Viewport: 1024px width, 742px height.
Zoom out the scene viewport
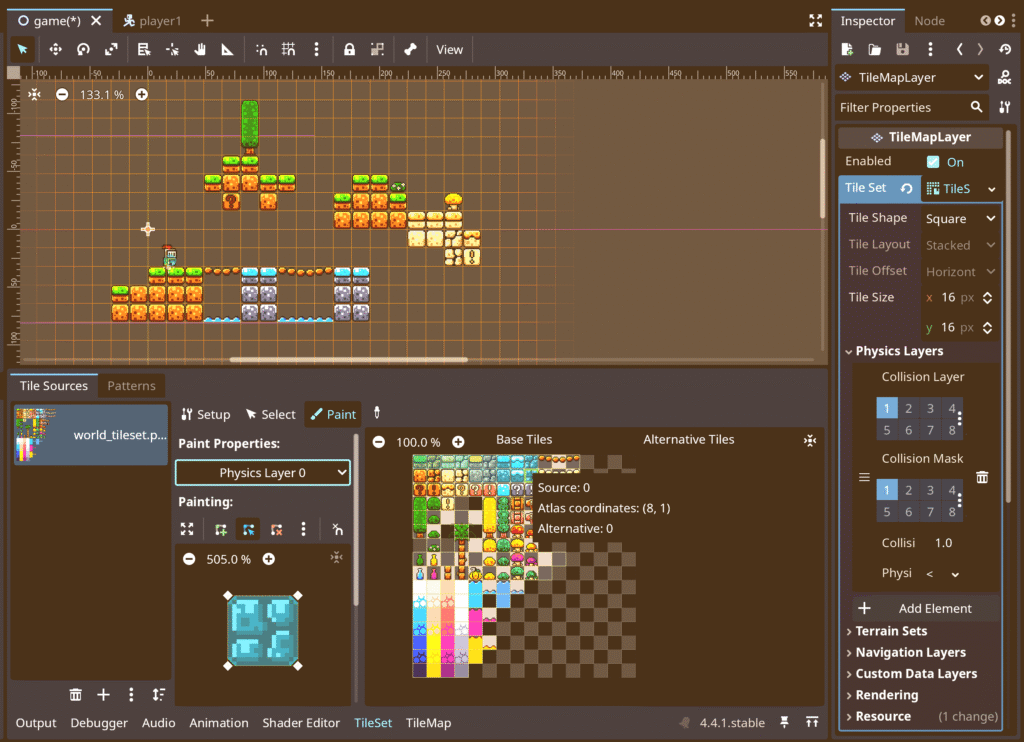tap(62, 95)
